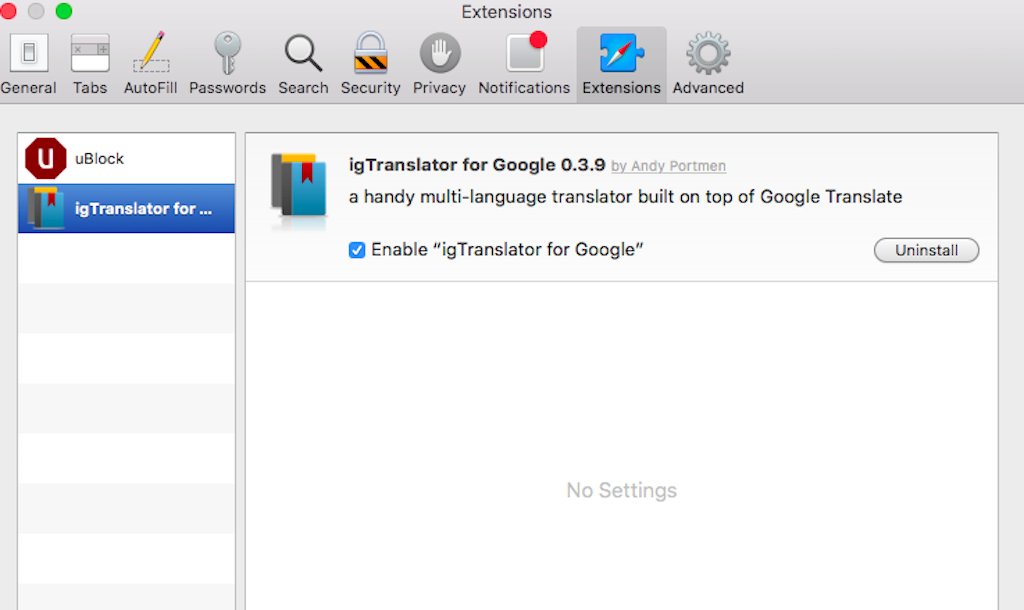Open the Tabs preferences pane

pyautogui.click(x=90, y=64)
